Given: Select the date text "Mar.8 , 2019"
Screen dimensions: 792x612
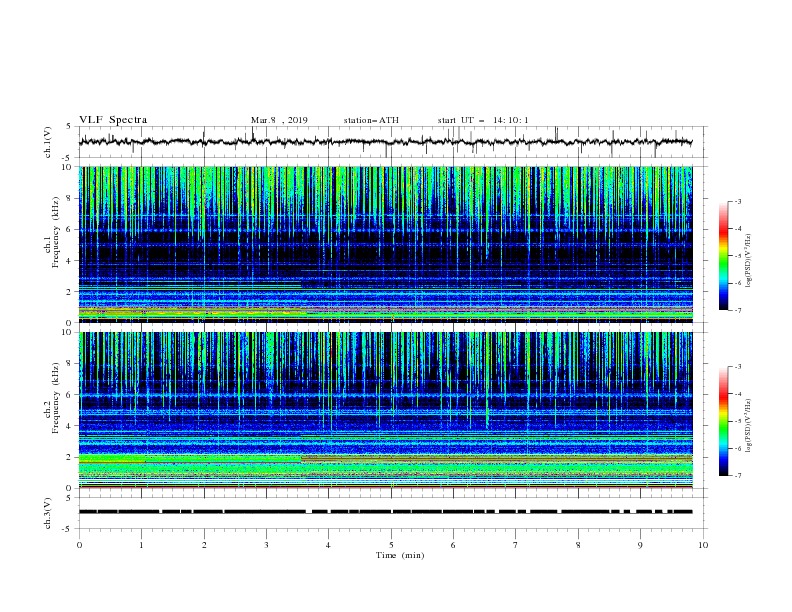Looking at the screenshot, I should coord(279,120).
